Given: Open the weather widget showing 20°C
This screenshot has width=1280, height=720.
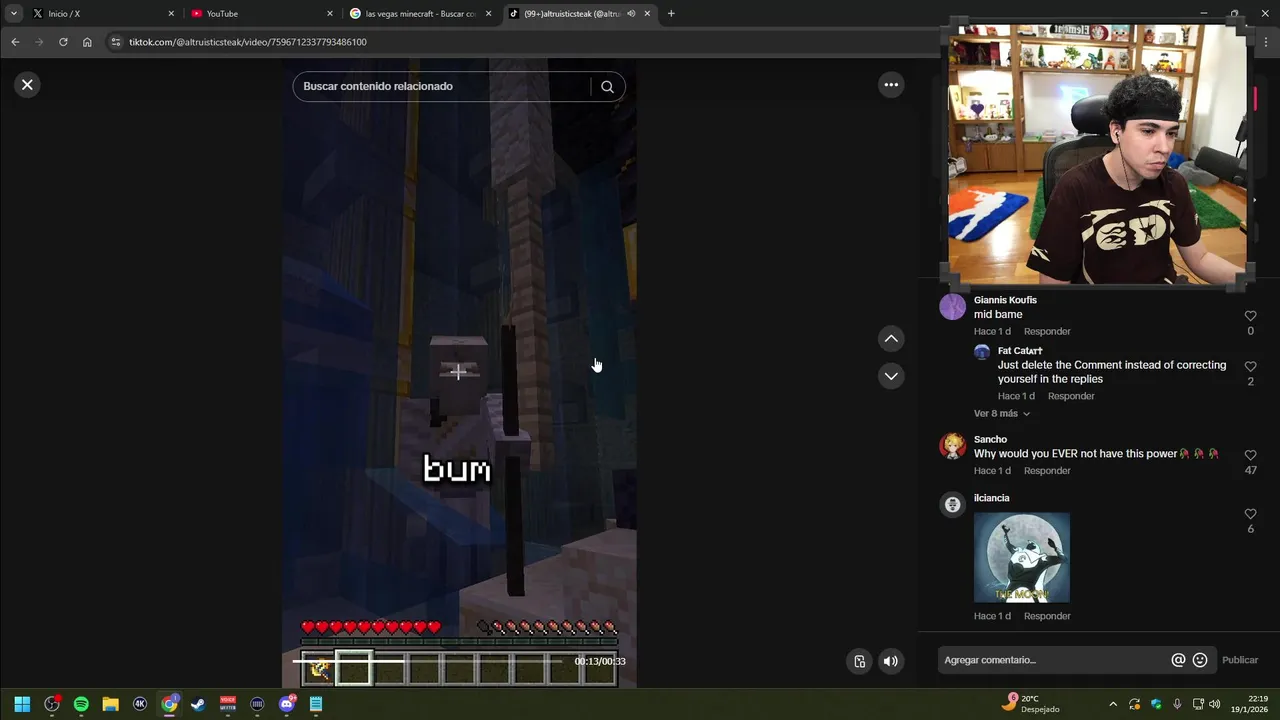Looking at the screenshot, I should pyautogui.click(x=1030, y=704).
